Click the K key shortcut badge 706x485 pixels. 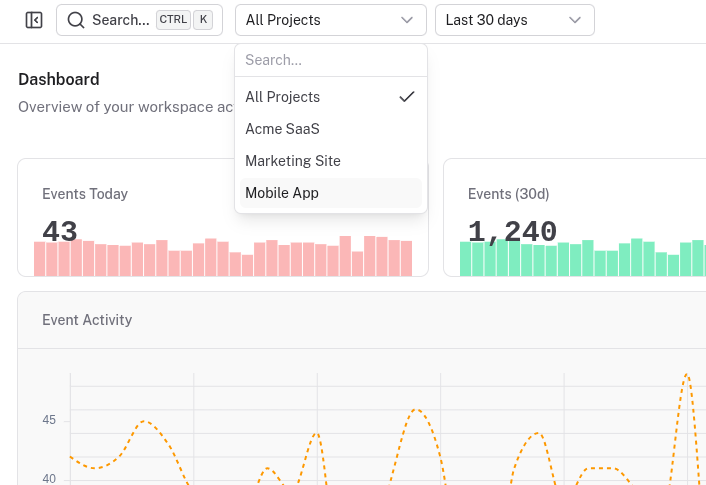pos(203,20)
